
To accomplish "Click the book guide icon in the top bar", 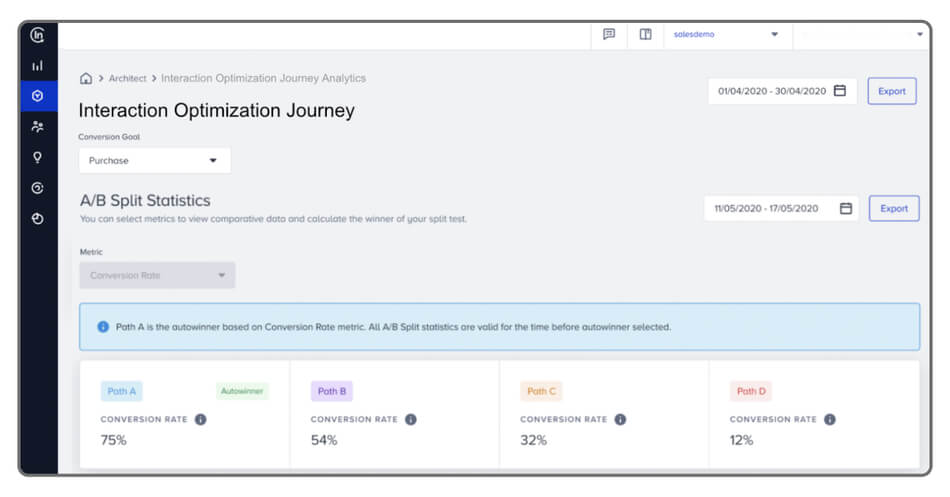I will tap(646, 34).
